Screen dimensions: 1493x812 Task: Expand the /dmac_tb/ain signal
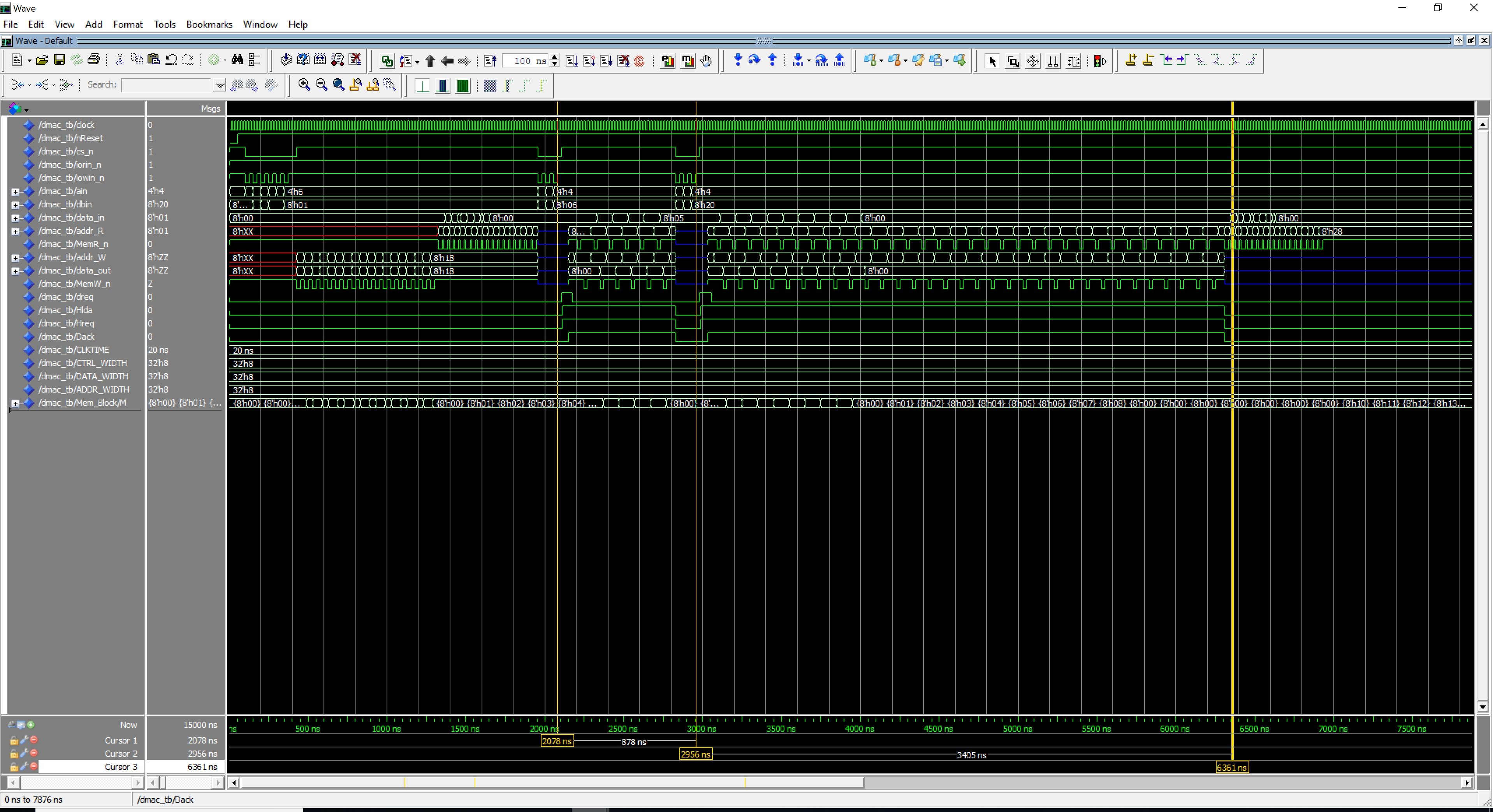16,192
